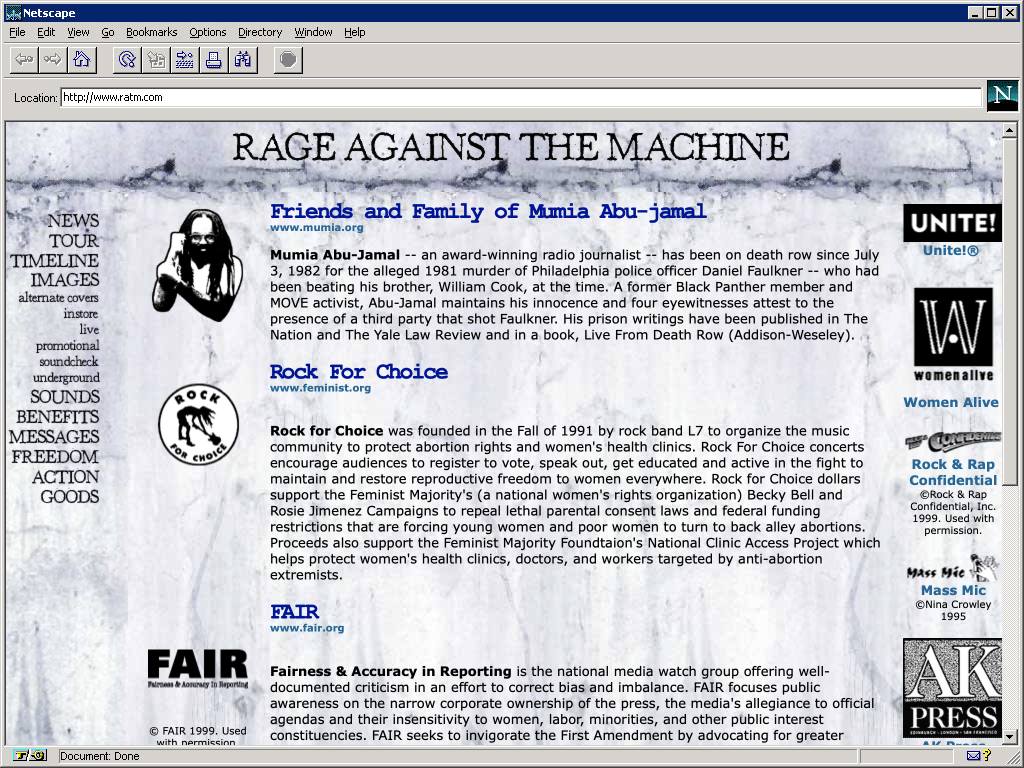Open the Options menu
Image resolution: width=1024 pixels, height=768 pixels.
207,31
